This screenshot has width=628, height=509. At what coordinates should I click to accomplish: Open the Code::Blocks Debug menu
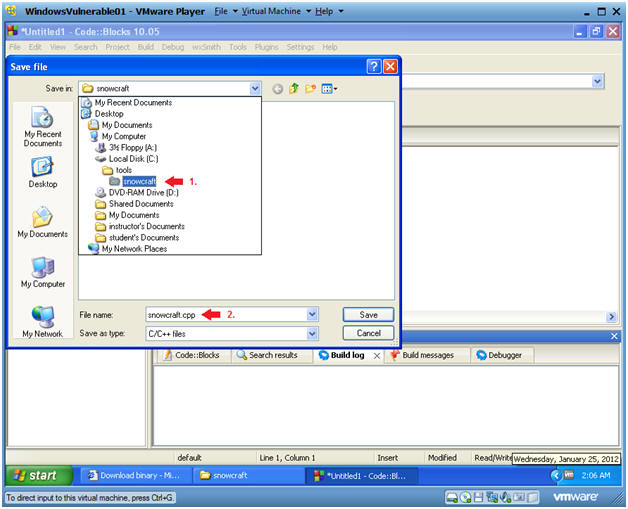[x=173, y=47]
